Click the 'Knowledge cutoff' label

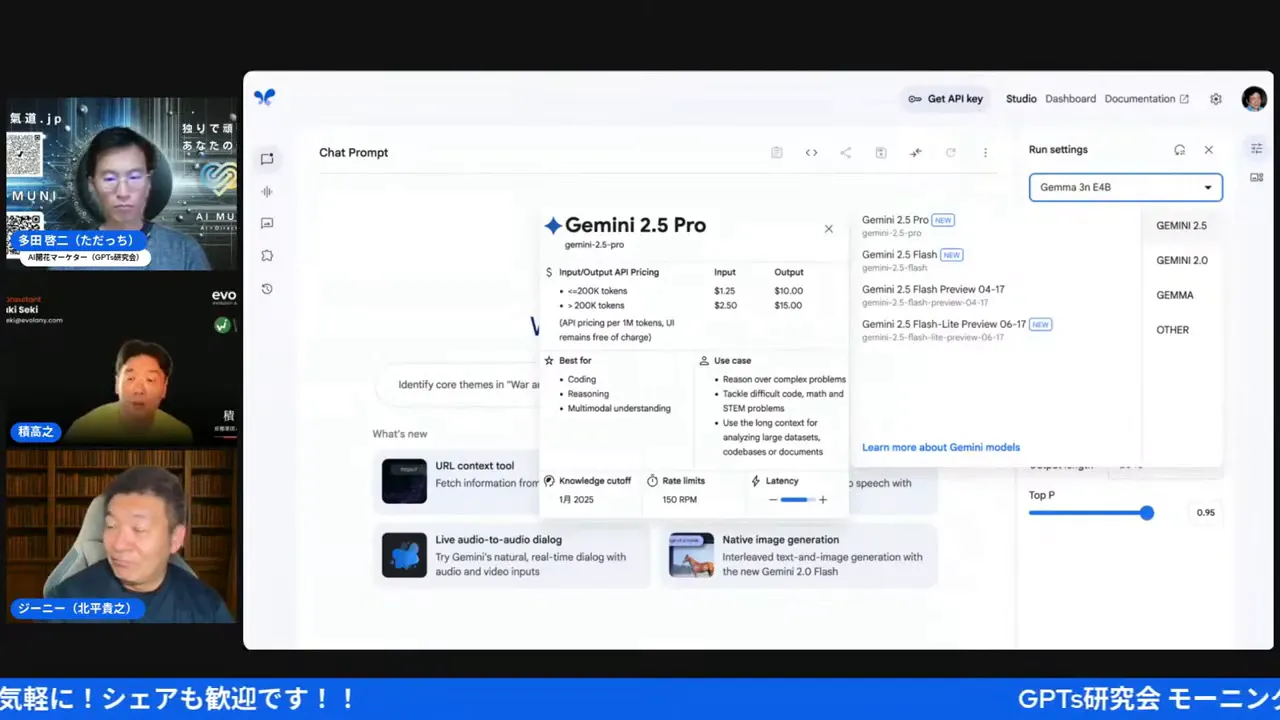pyautogui.click(x=595, y=481)
